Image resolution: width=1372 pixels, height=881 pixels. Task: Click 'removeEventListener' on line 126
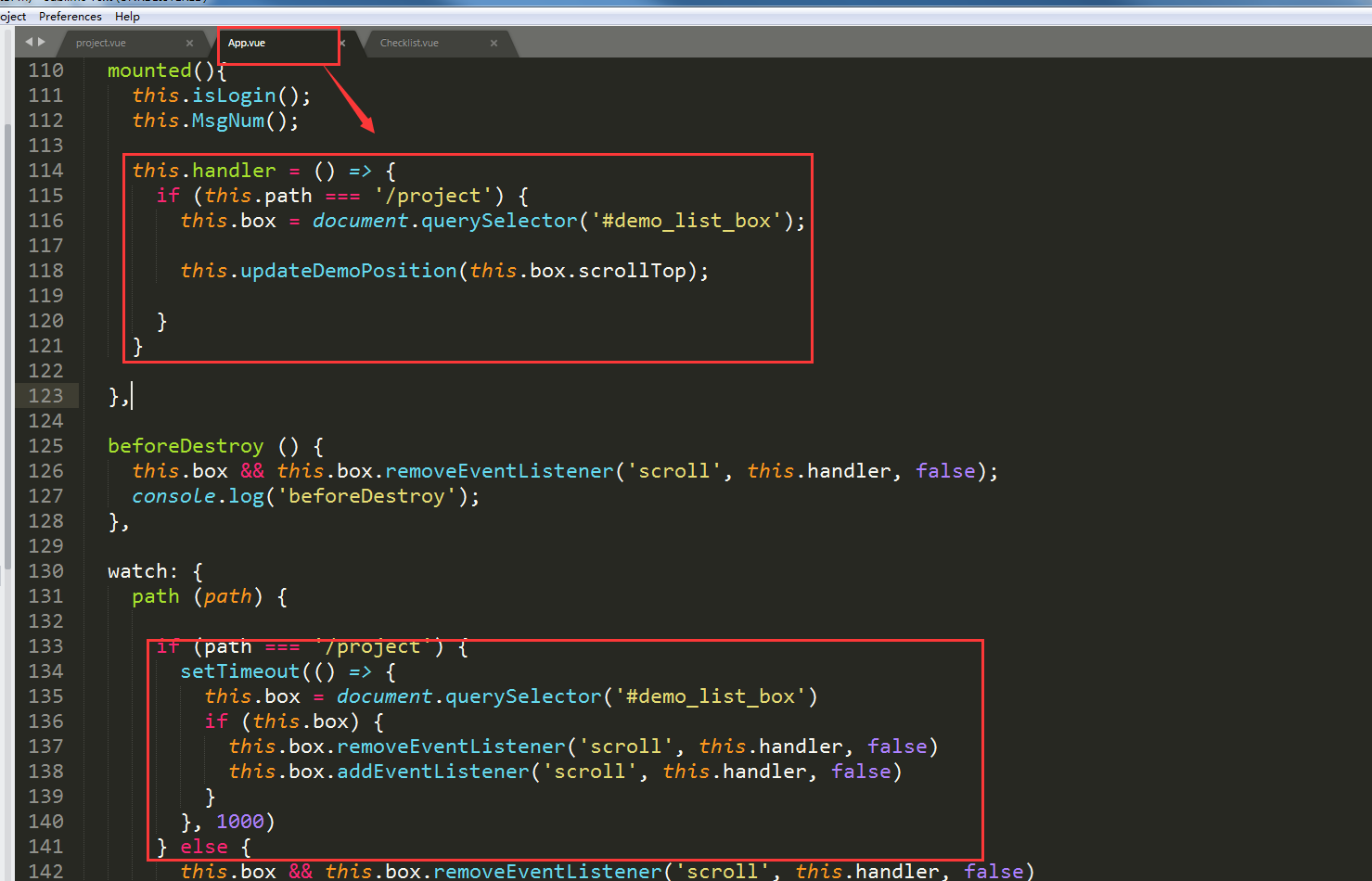(499, 471)
